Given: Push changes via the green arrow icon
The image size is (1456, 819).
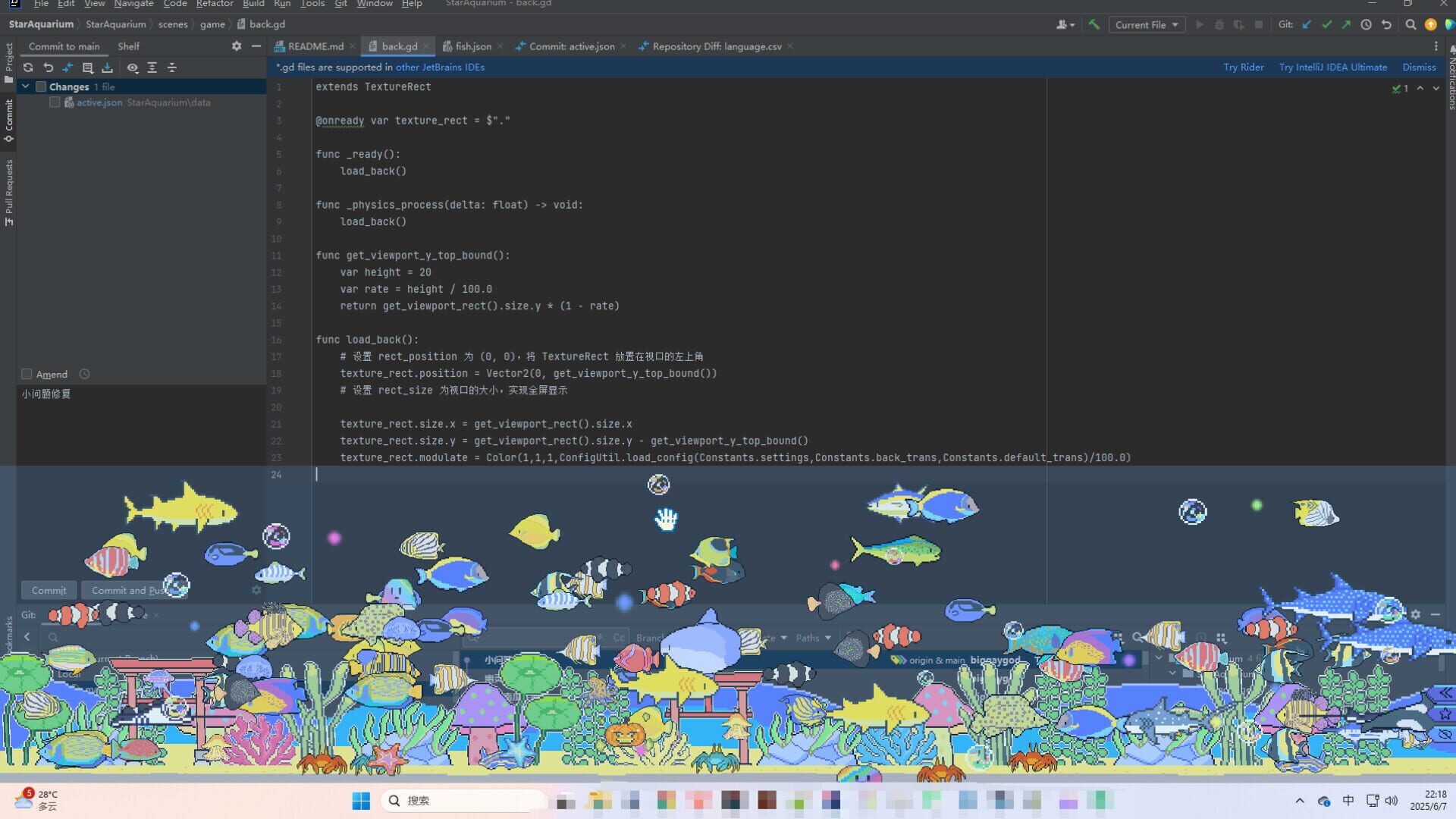Looking at the screenshot, I should [x=1346, y=24].
